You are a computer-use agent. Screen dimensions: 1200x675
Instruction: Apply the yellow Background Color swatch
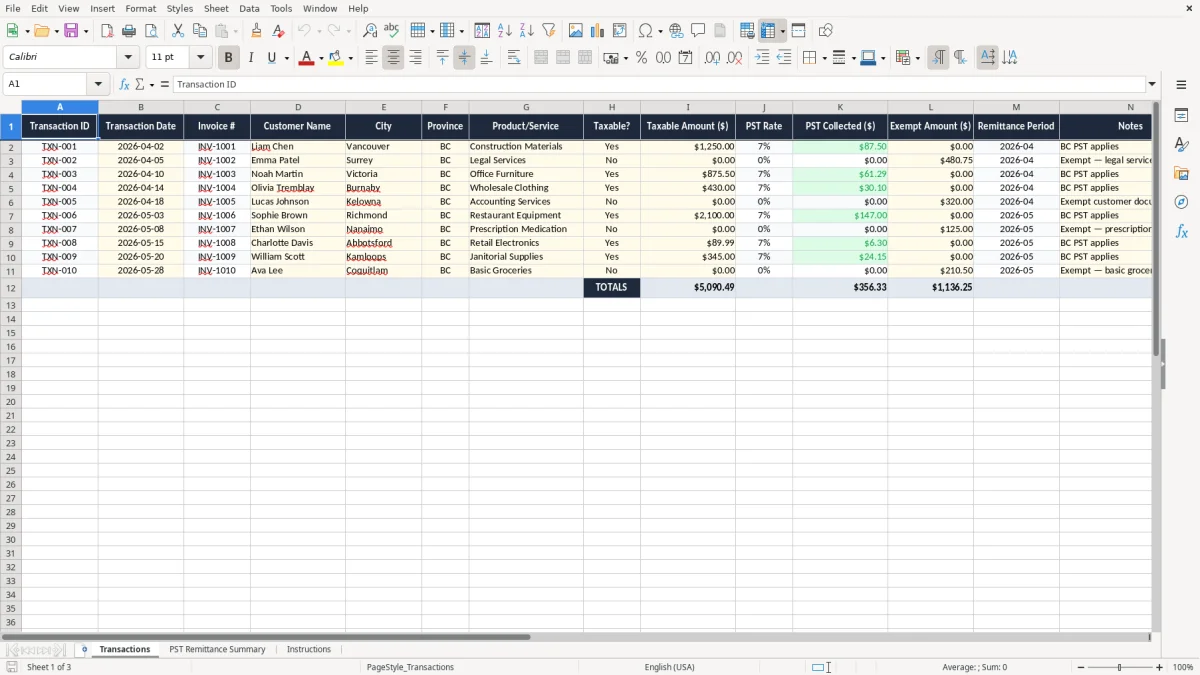(x=335, y=58)
